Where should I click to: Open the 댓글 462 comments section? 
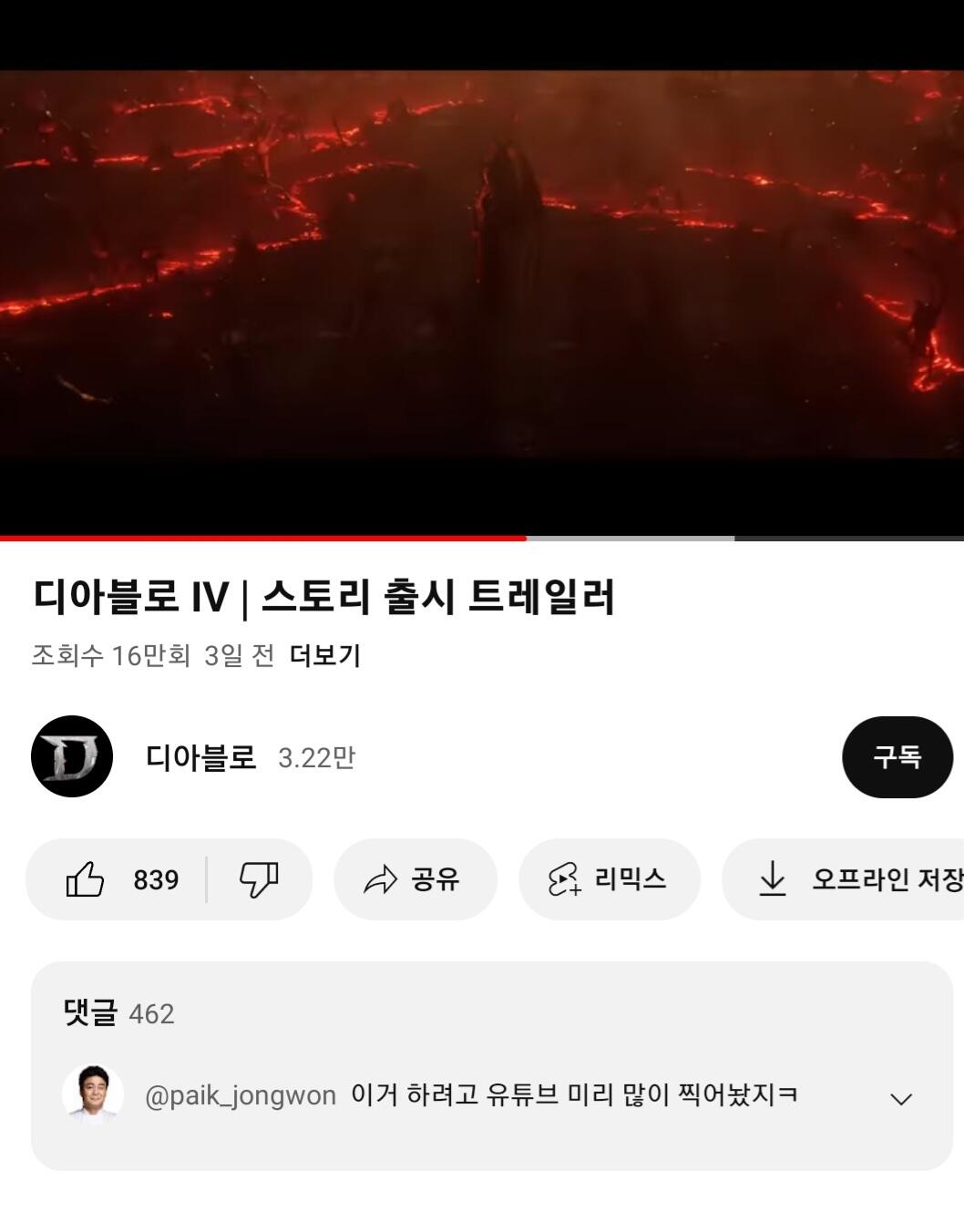(x=118, y=1013)
